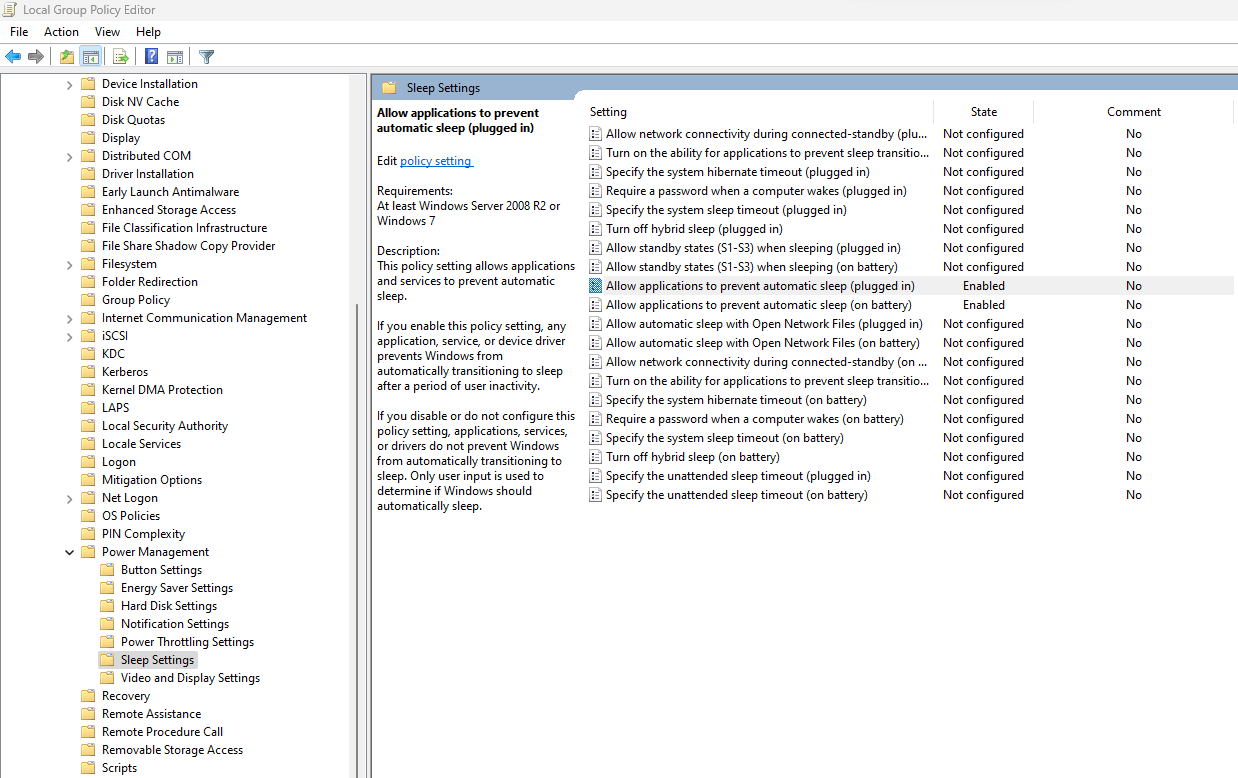The height and width of the screenshot is (778, 1238).
Task: Select 'Specify the unattended sleep timeout (plugged in)'
Action: click(x=738, y=476)
